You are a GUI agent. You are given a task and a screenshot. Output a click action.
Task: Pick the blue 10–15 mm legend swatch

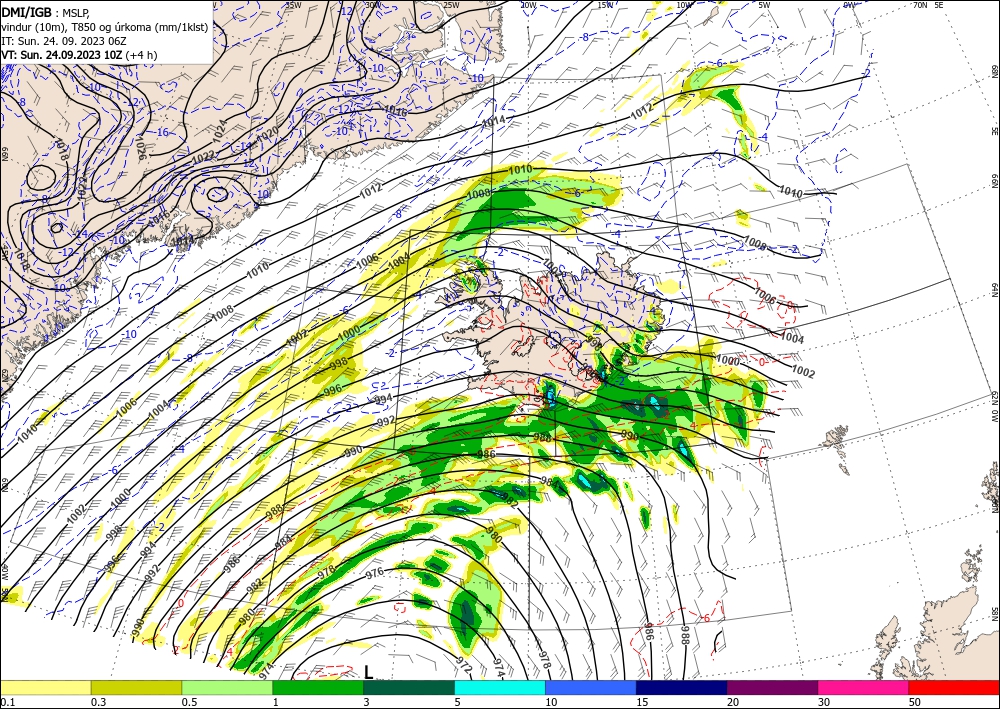point(591,687)
